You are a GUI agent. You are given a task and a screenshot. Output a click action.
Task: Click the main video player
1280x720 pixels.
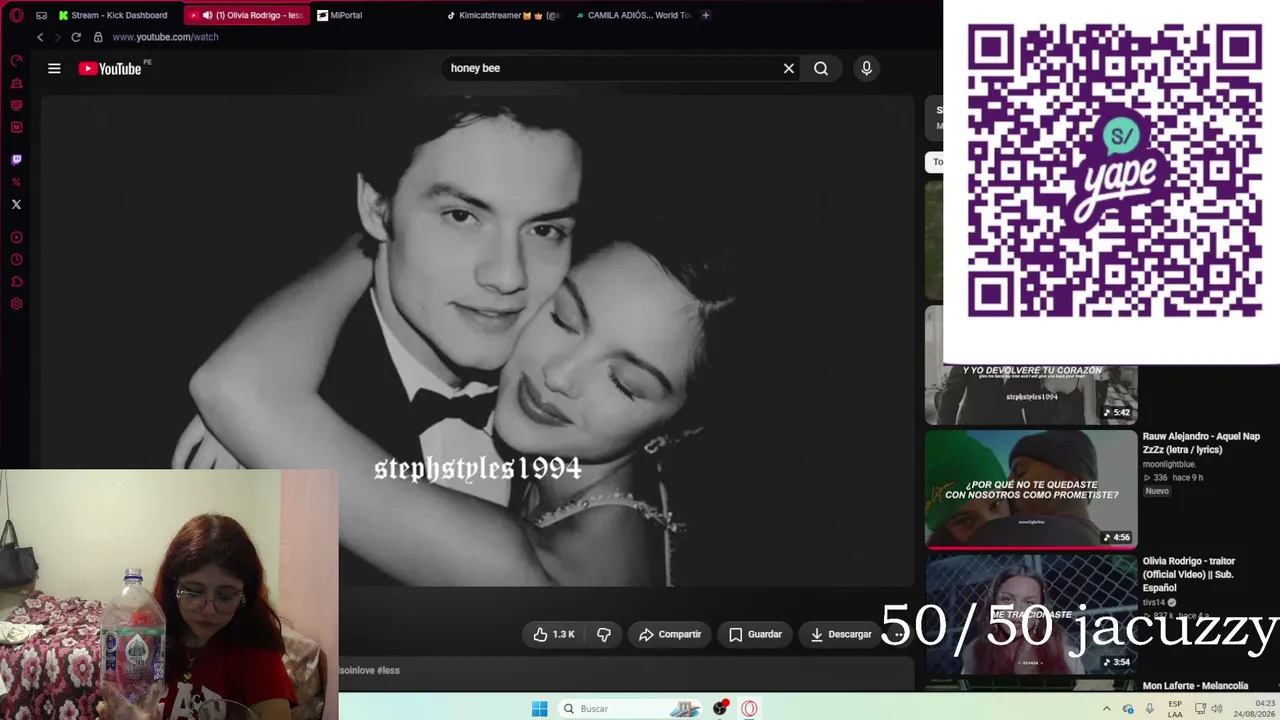[x=477, y=341]
